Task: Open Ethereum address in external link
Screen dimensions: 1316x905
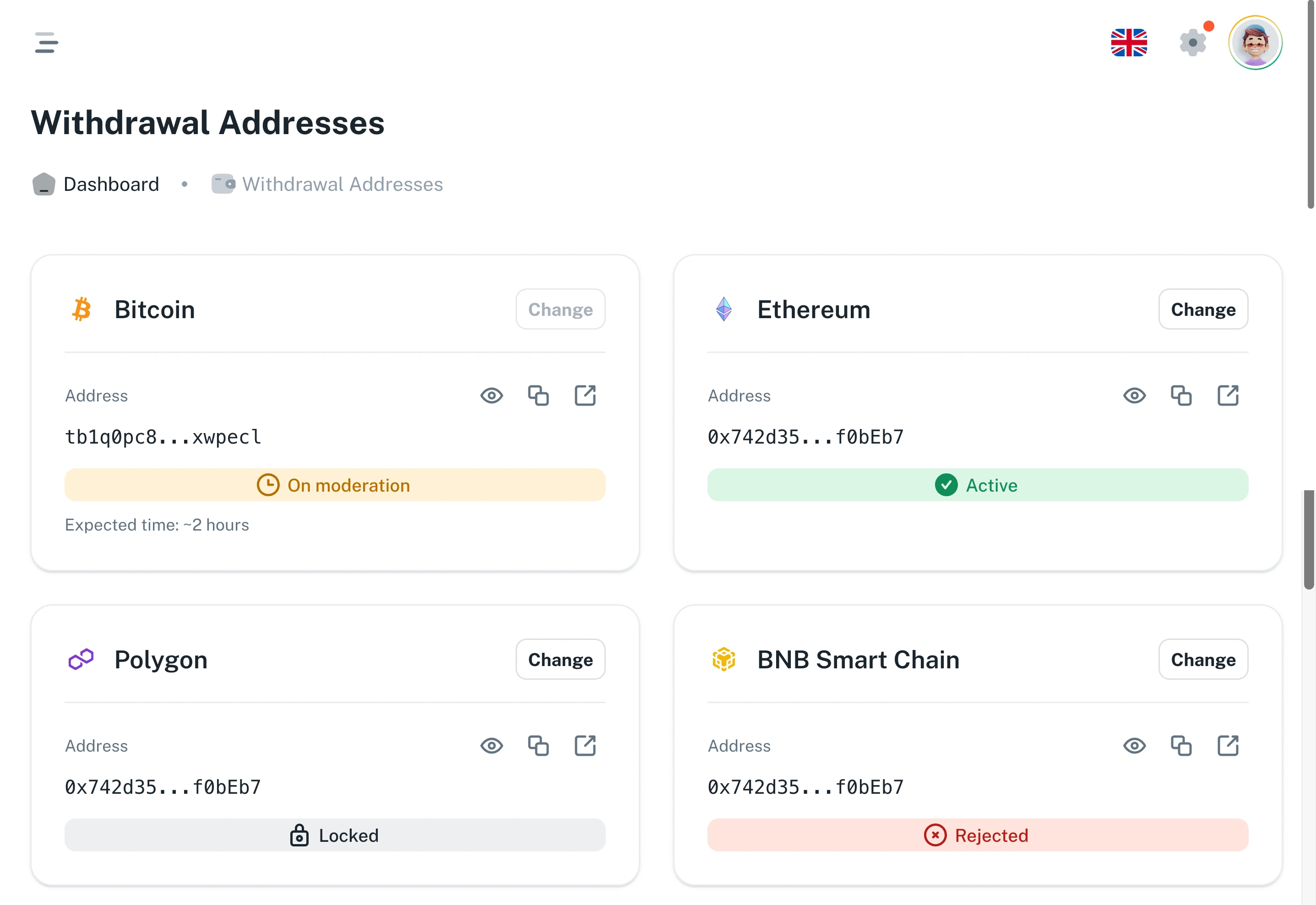Action: [1228, 395]
